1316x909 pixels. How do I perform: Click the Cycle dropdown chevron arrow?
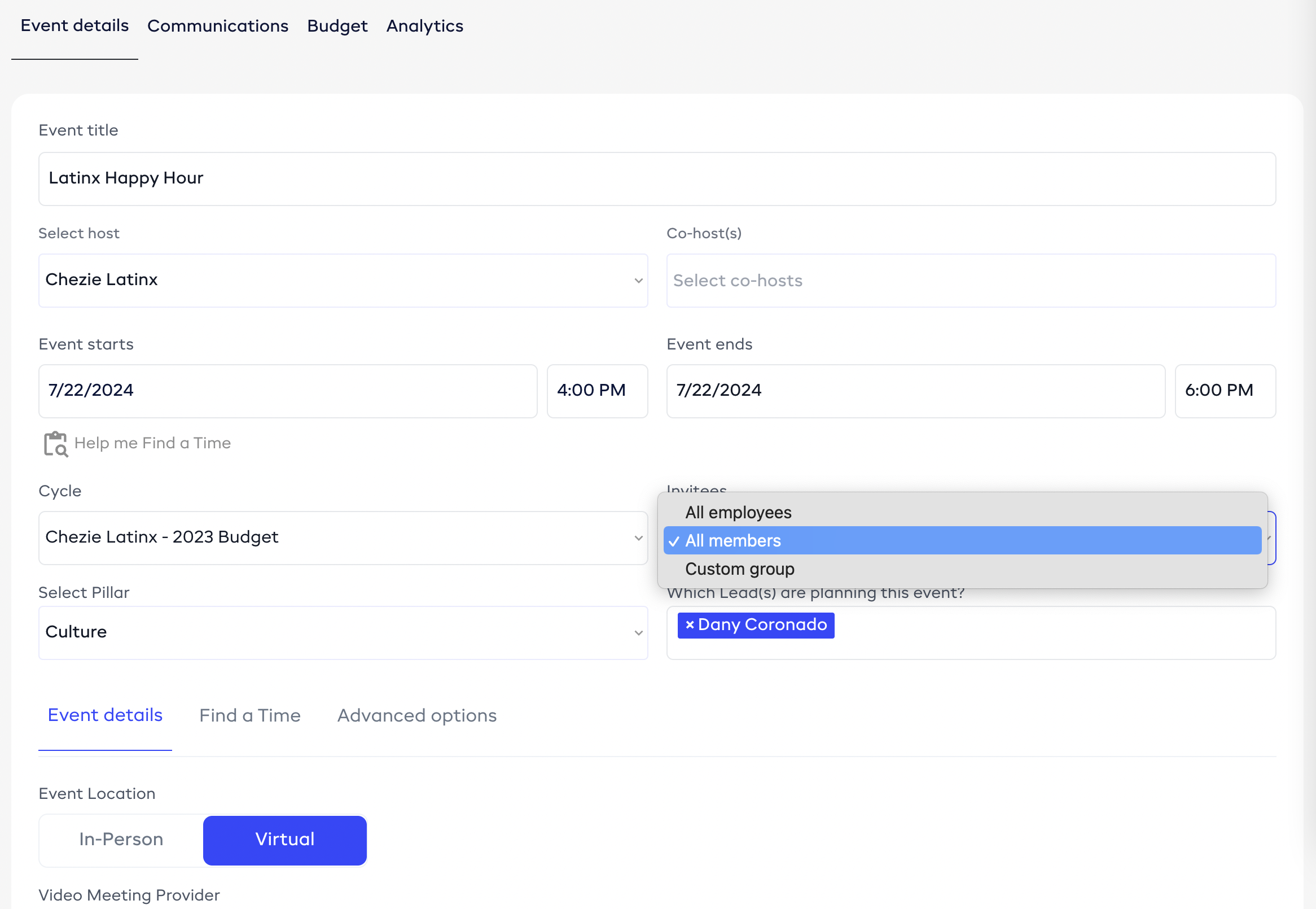pyautogui.click(x=638, y=538)
